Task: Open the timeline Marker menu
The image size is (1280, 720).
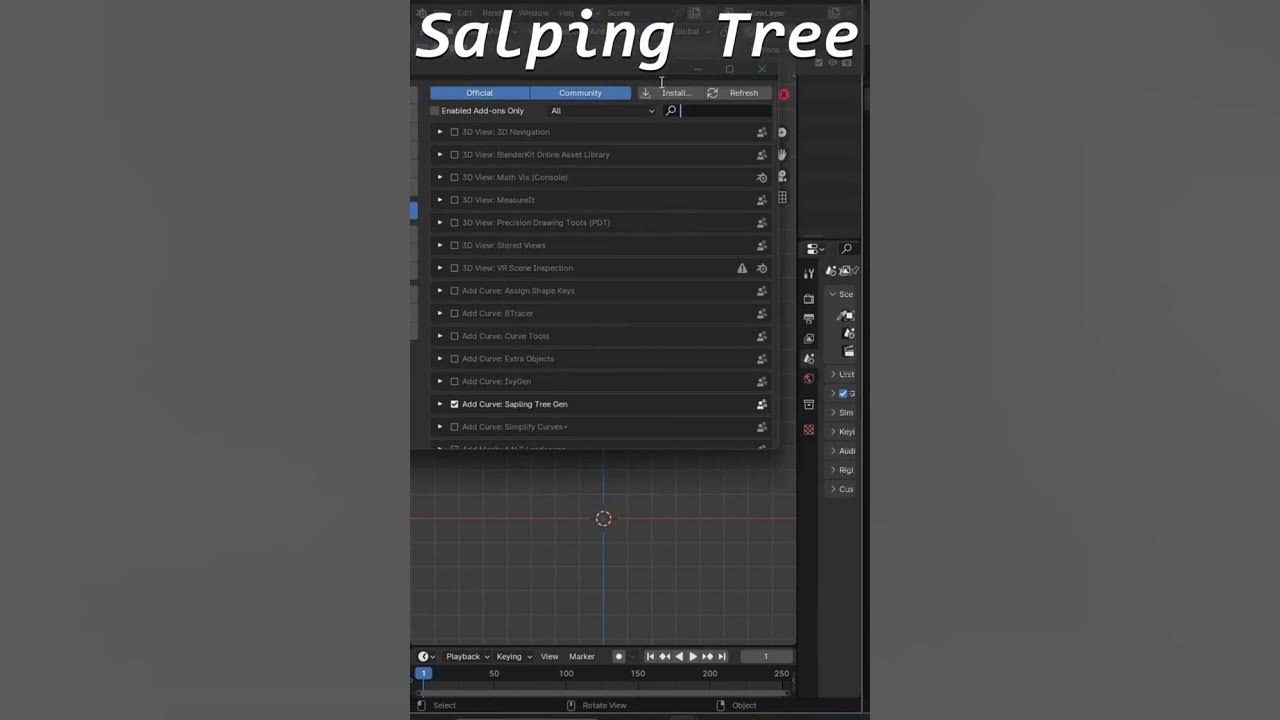Action: tap(582, 657)
